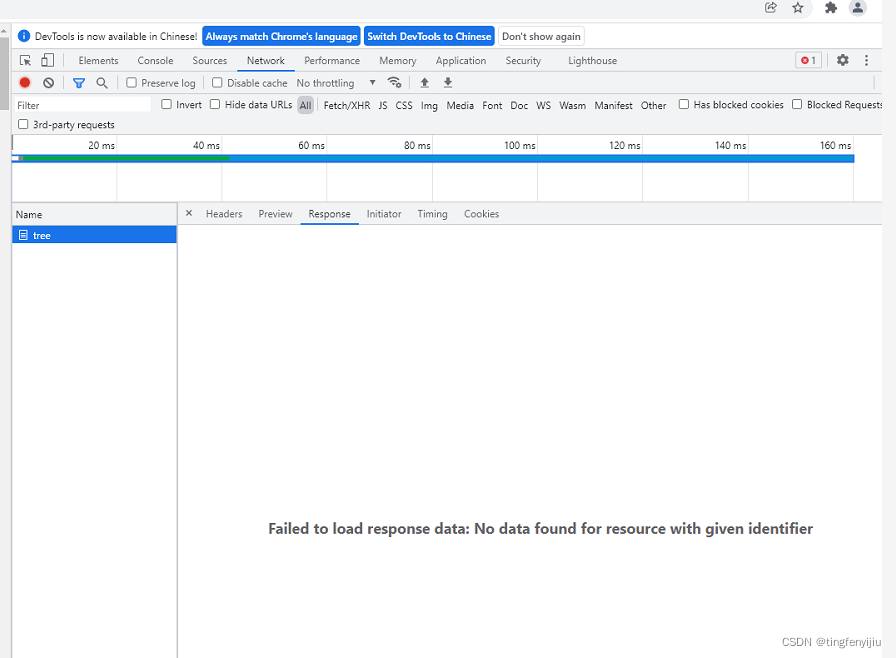Check Disable cache
The height and width of the screenshot is (658, 896).
(215, 82)
